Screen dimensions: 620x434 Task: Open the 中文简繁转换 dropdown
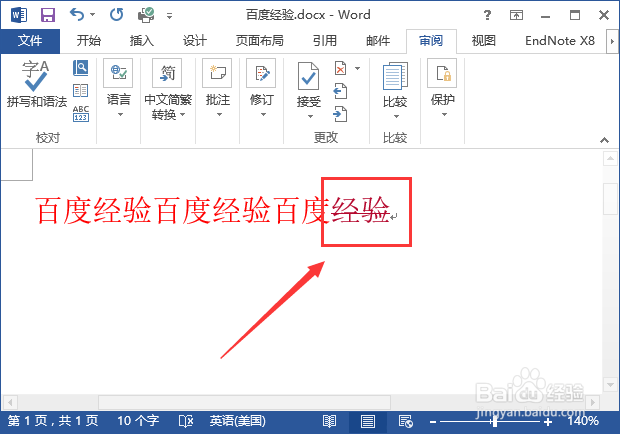pos(168,89)
